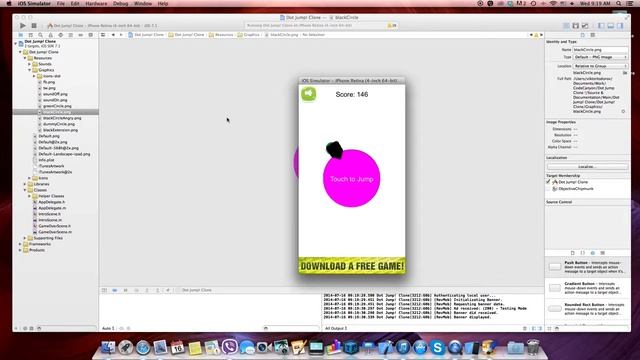Viewport: 640px width, 360px height.
Task: Open the Issue navigator warning icon
Action: point(51,35)
